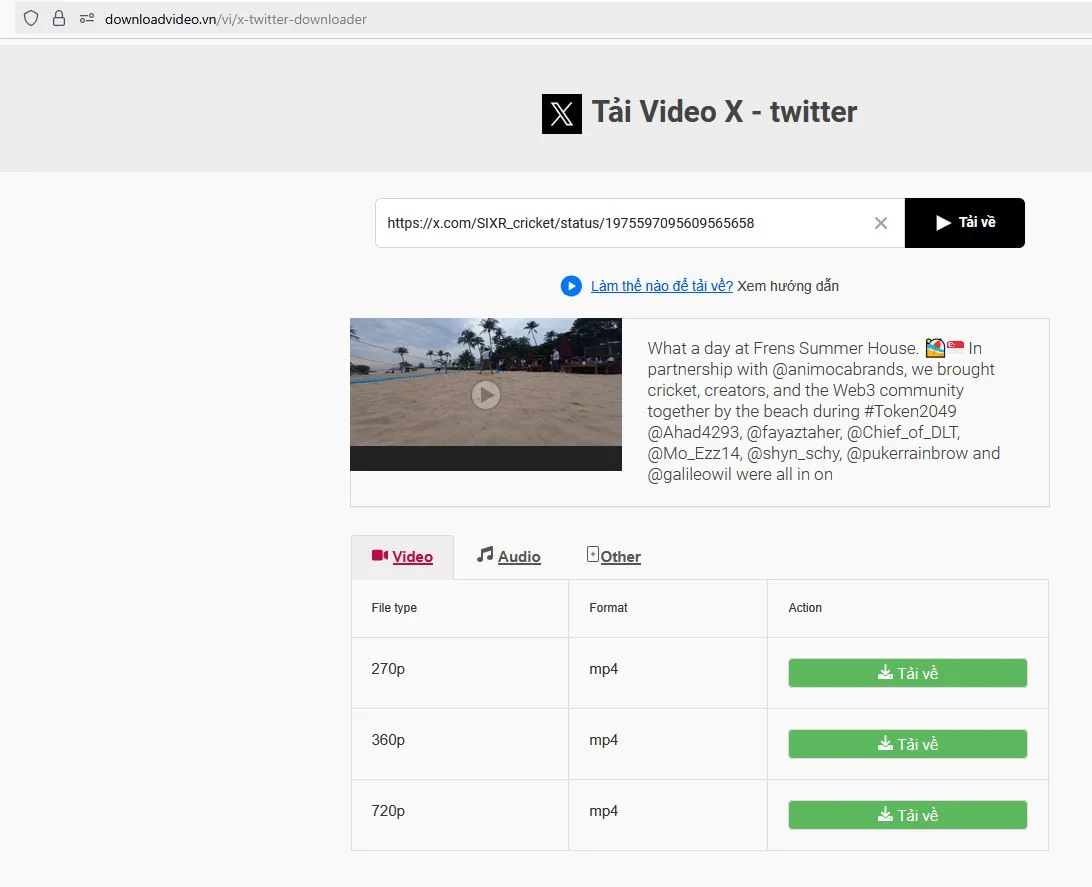Click the shield icon in the address bar
This screenshot has height=887, width=1092.
[x=31, y=18]
